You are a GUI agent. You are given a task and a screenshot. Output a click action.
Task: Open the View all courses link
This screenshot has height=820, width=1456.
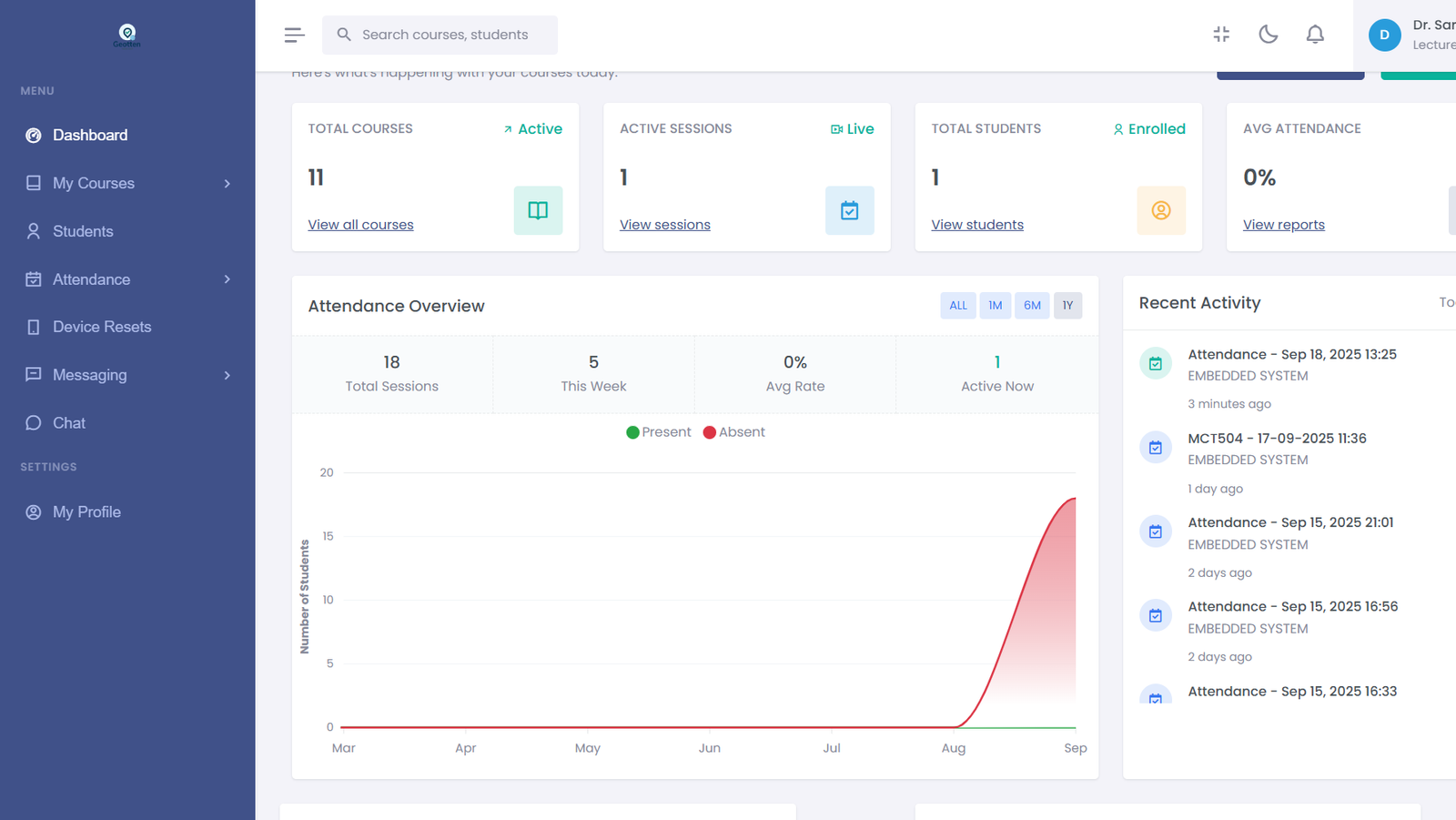click(360, 225)
